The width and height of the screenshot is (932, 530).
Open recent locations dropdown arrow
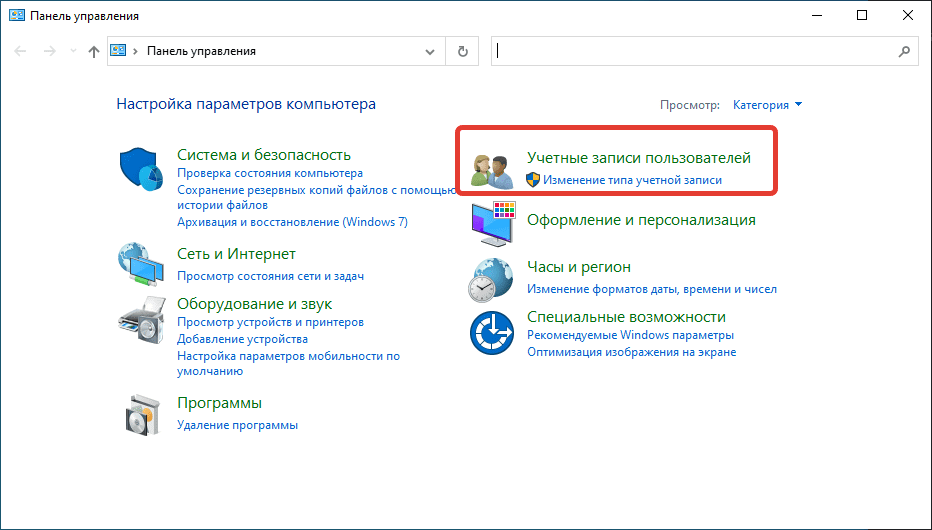pos(73,52)
